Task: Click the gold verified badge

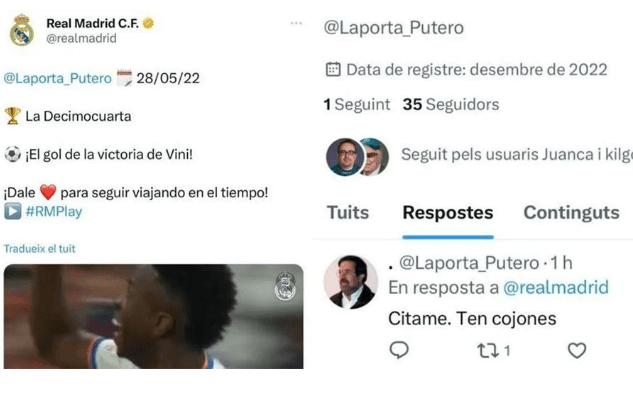Action: coord(148,23)
